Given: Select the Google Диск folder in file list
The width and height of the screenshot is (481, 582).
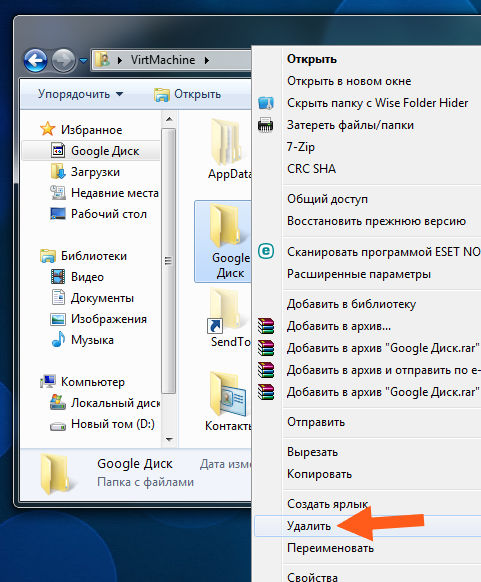Looking at the screenshot, I should [223, 242].
